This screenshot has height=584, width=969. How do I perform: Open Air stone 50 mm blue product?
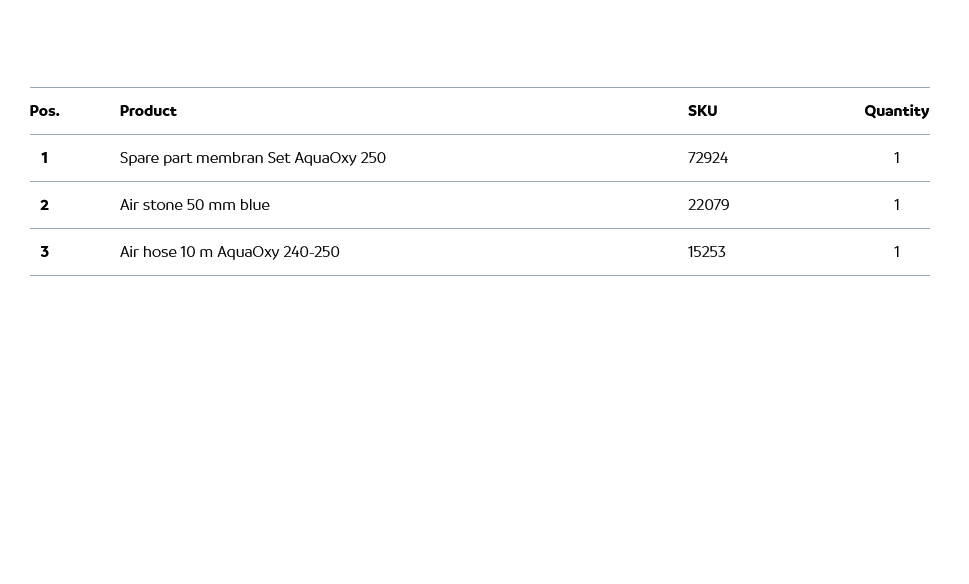pos(194,205)
